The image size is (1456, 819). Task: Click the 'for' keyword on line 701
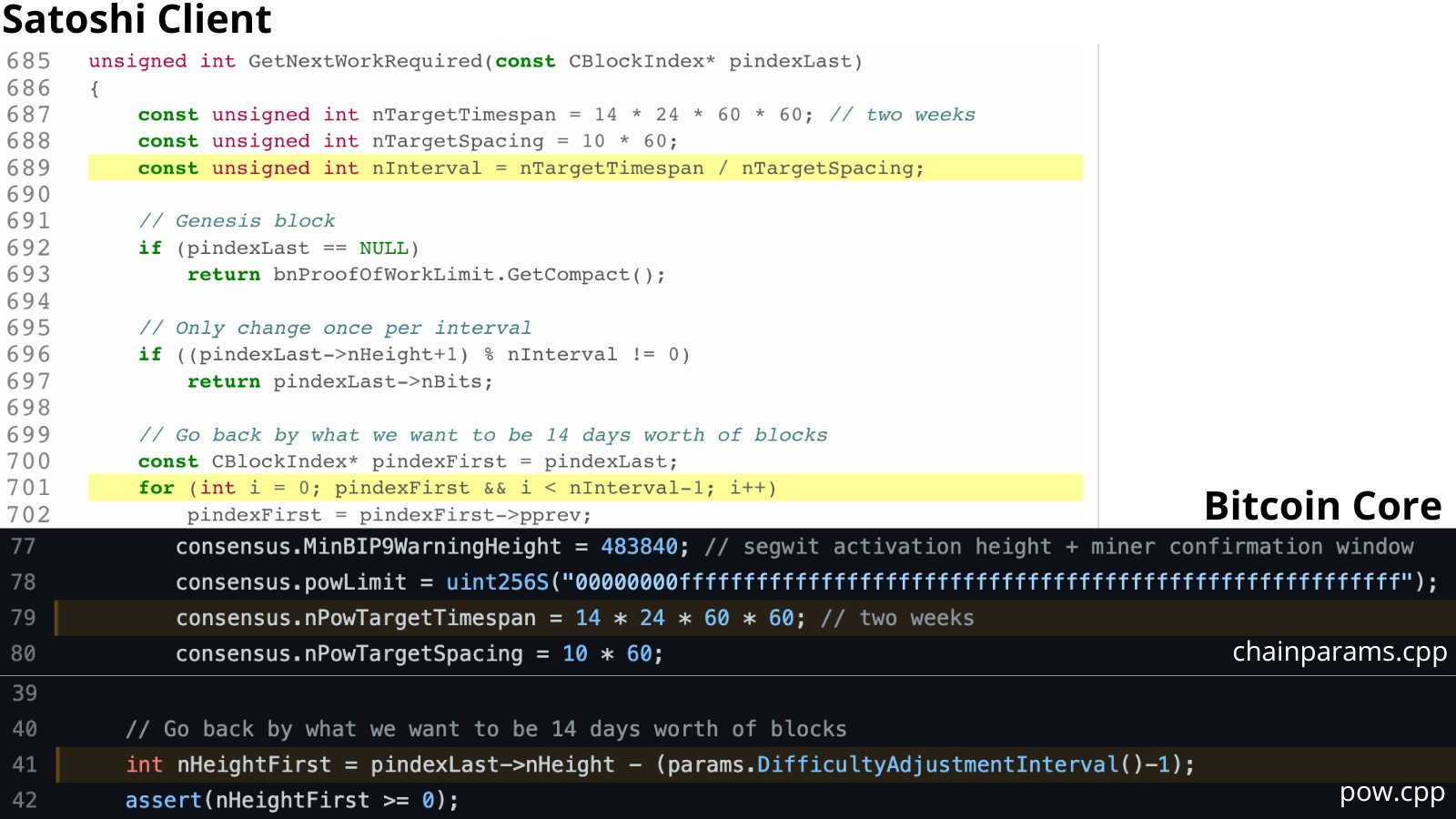[x=156, y=489]
